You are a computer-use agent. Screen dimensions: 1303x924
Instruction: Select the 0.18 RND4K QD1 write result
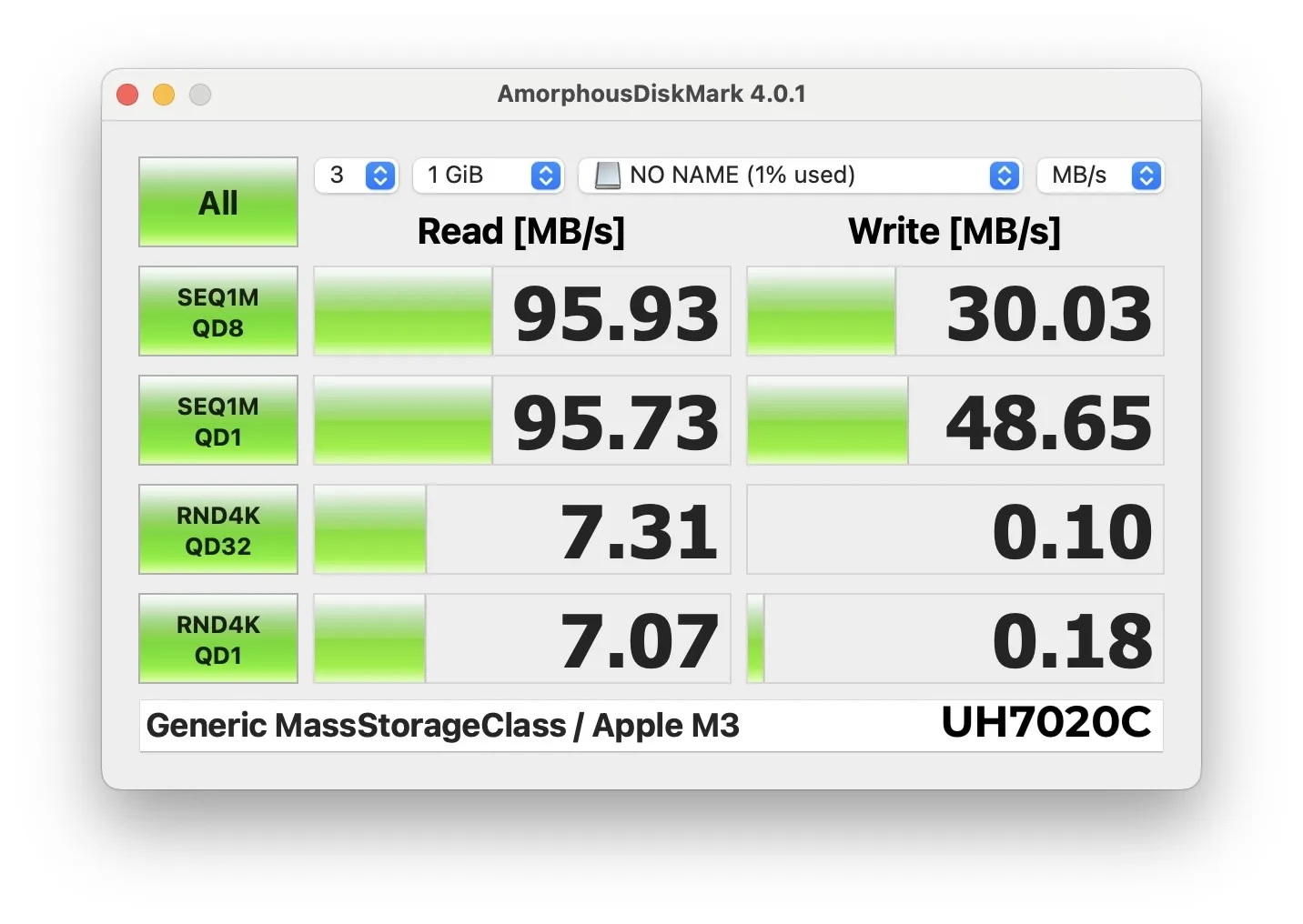[x=955, y=638]
